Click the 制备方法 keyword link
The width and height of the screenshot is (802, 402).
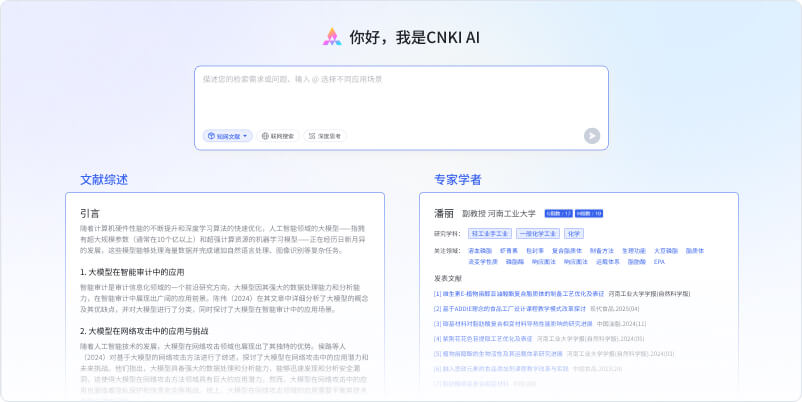[x=602, y=251]
